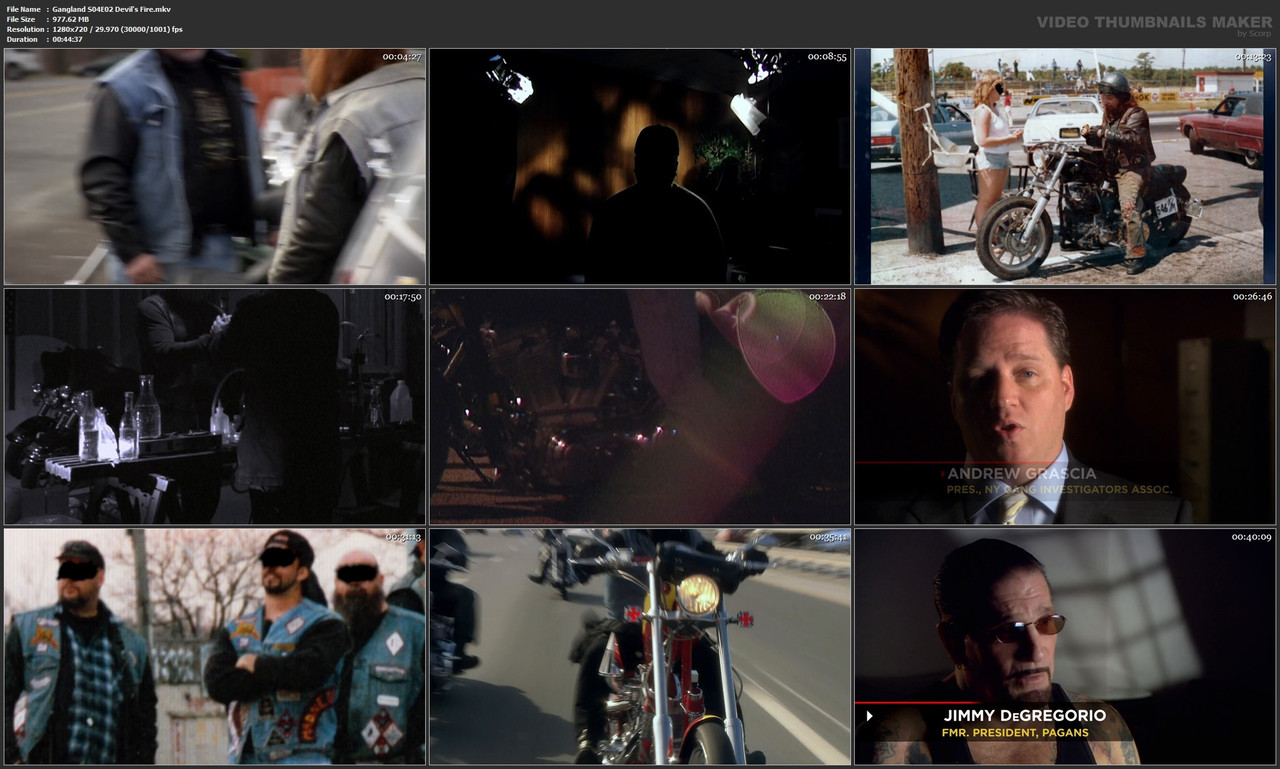
Task: Open the Jimmy DeGregorio interview thumbnail
Action: pyautogui.click(x=1065, y=647)
